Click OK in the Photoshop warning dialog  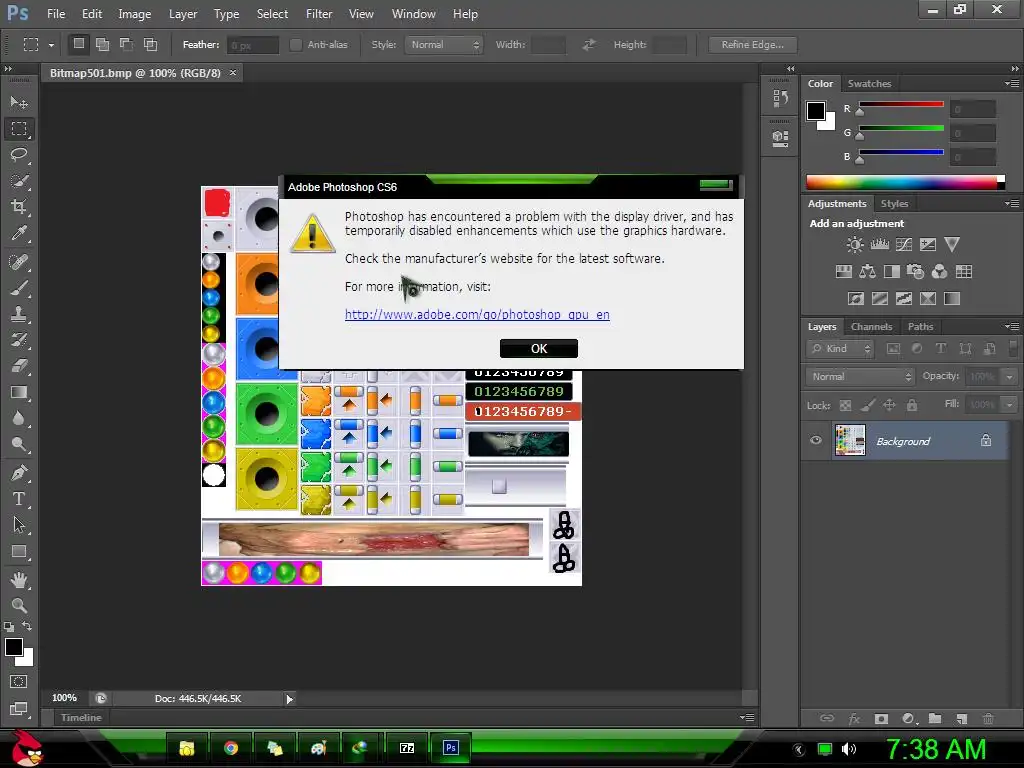[539, 349]
